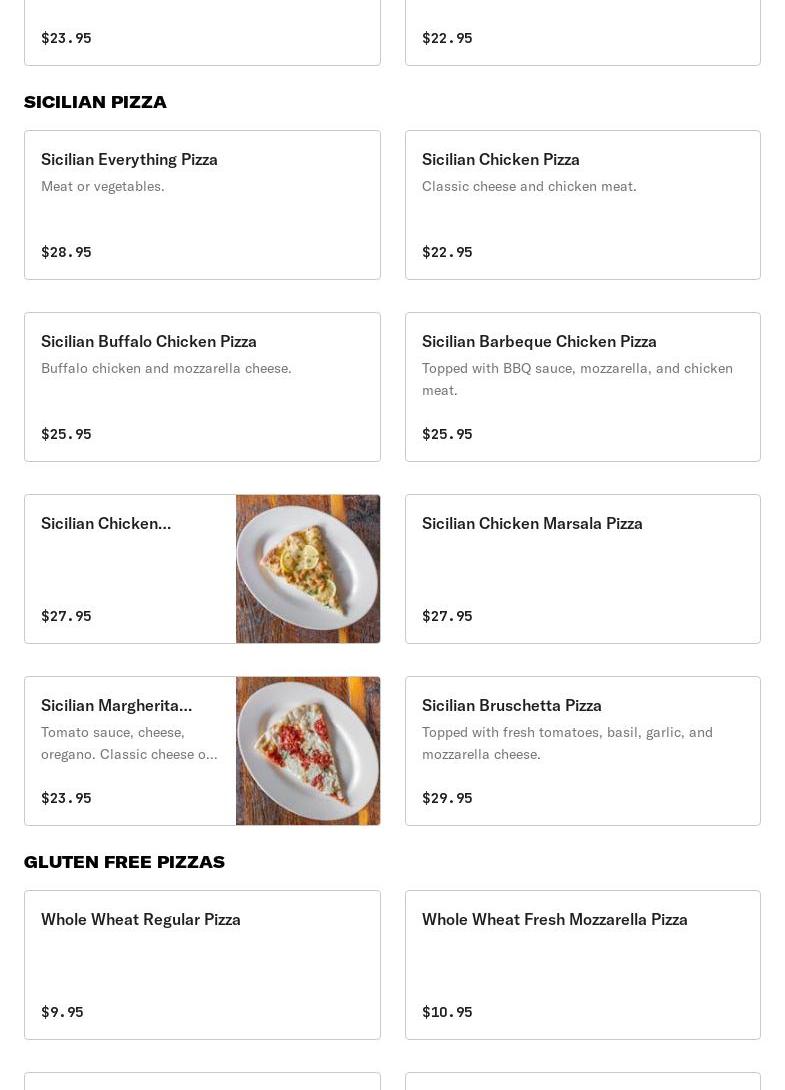Open the Sicilian Chicken Marsala Pizza item

coord(582,569)
